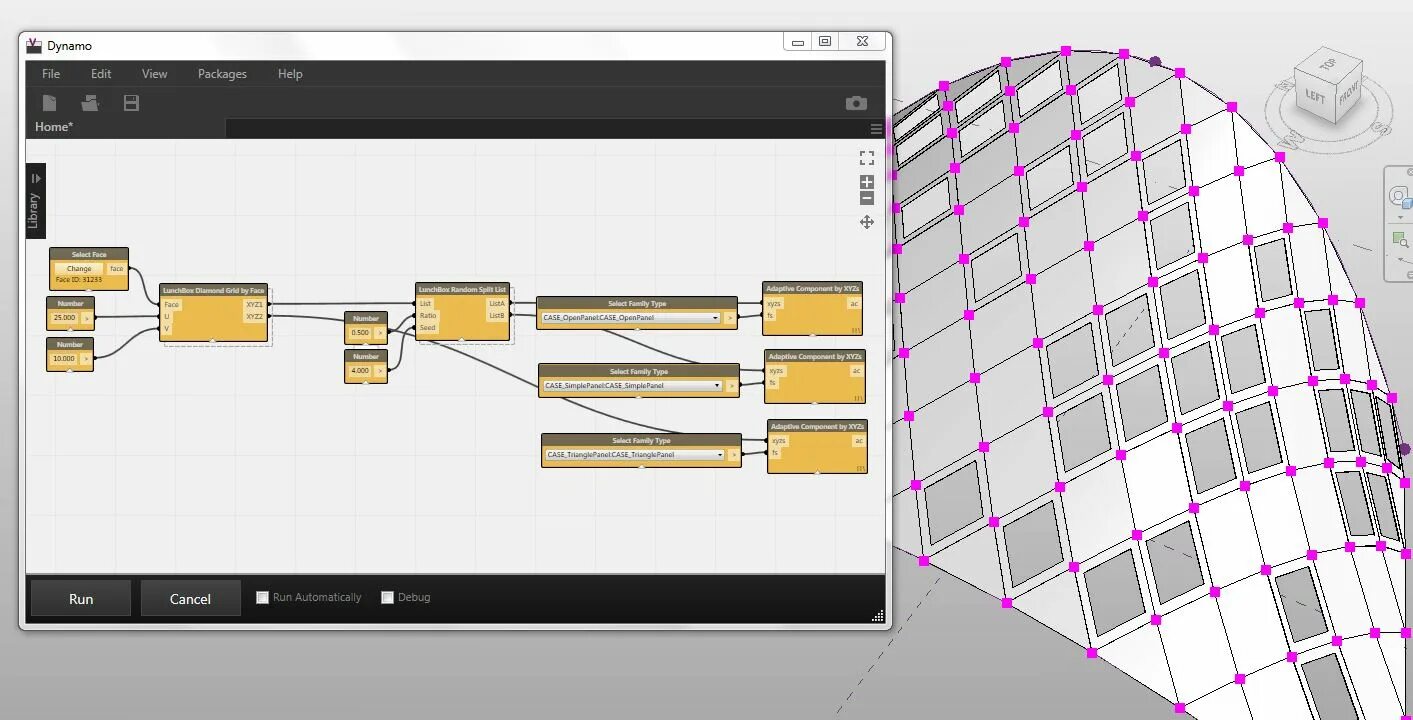This screenshot has width=1413, height=720.
Task: Click the Face ID: 31233 label
Action: (79, 280)
